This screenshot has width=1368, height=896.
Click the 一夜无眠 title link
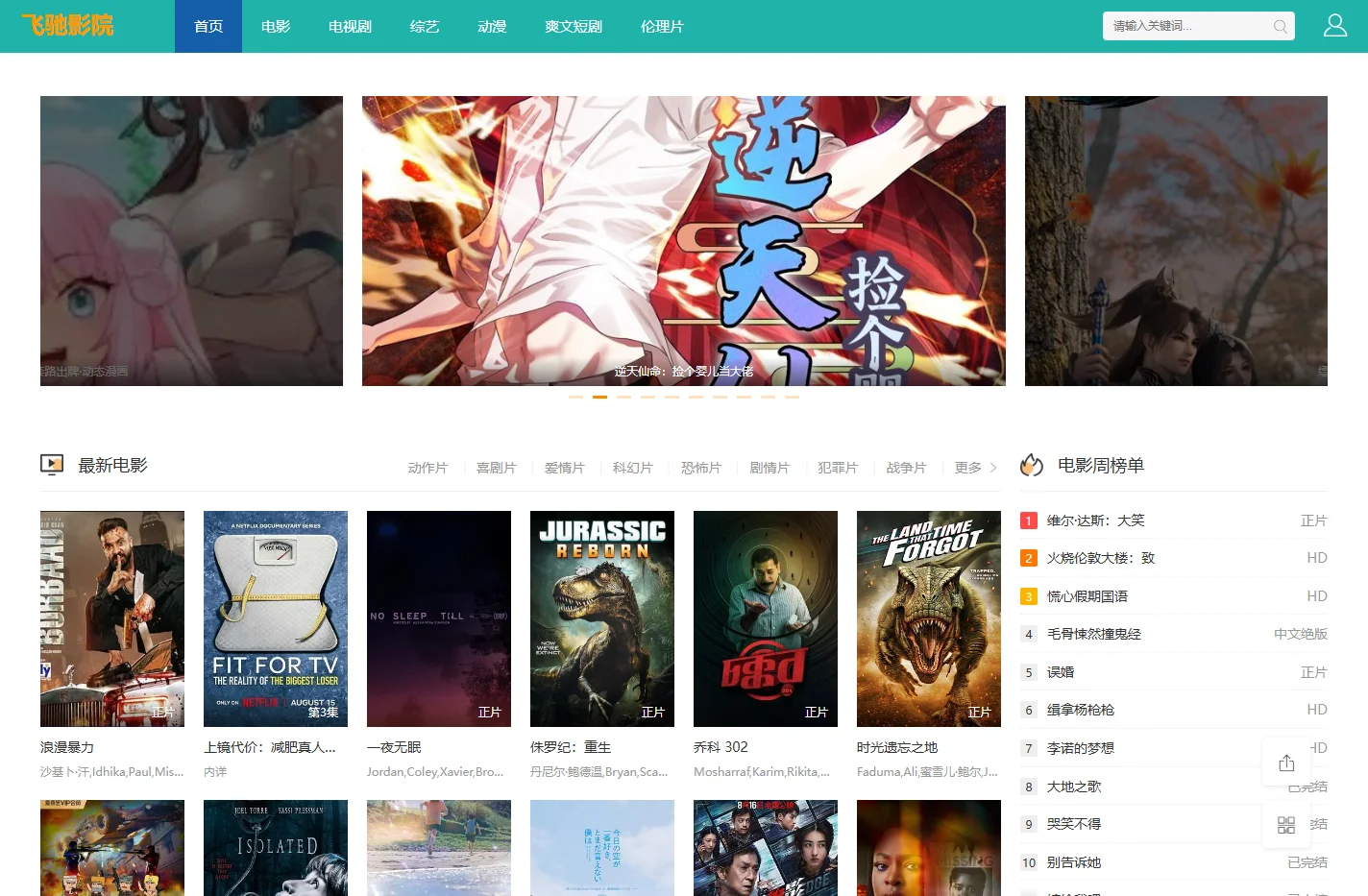394,747
